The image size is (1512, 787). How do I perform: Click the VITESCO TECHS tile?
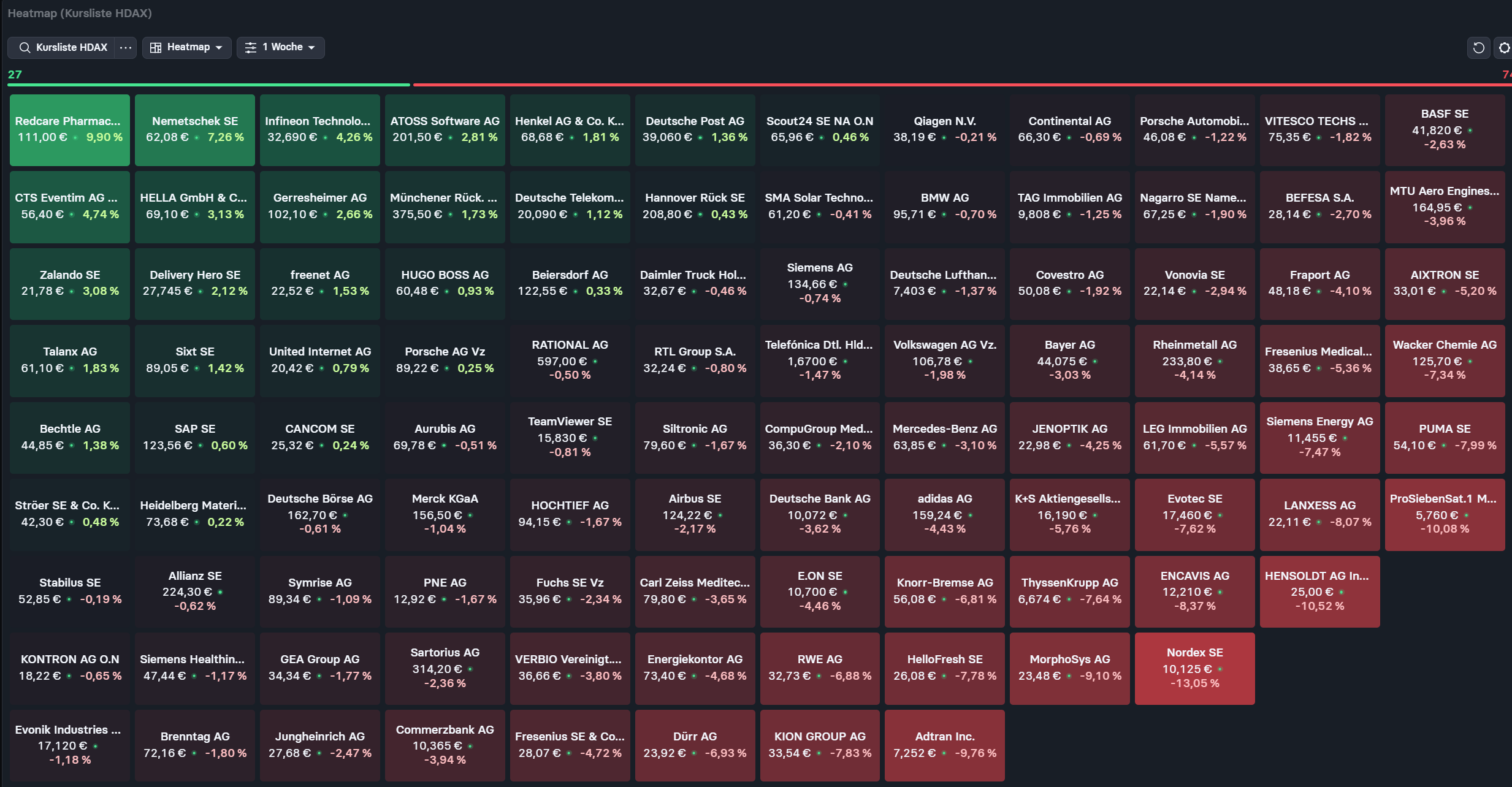click(1319, 130)
